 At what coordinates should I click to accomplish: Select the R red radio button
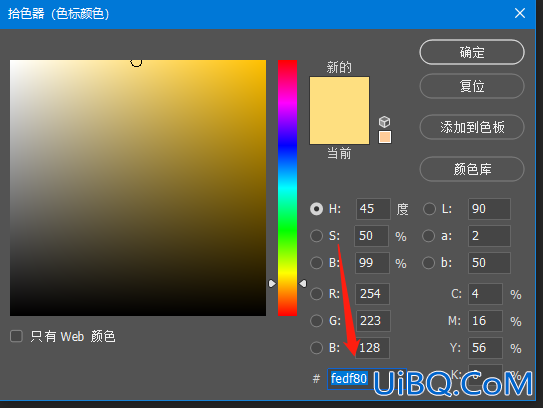click(x=317, y=294)
